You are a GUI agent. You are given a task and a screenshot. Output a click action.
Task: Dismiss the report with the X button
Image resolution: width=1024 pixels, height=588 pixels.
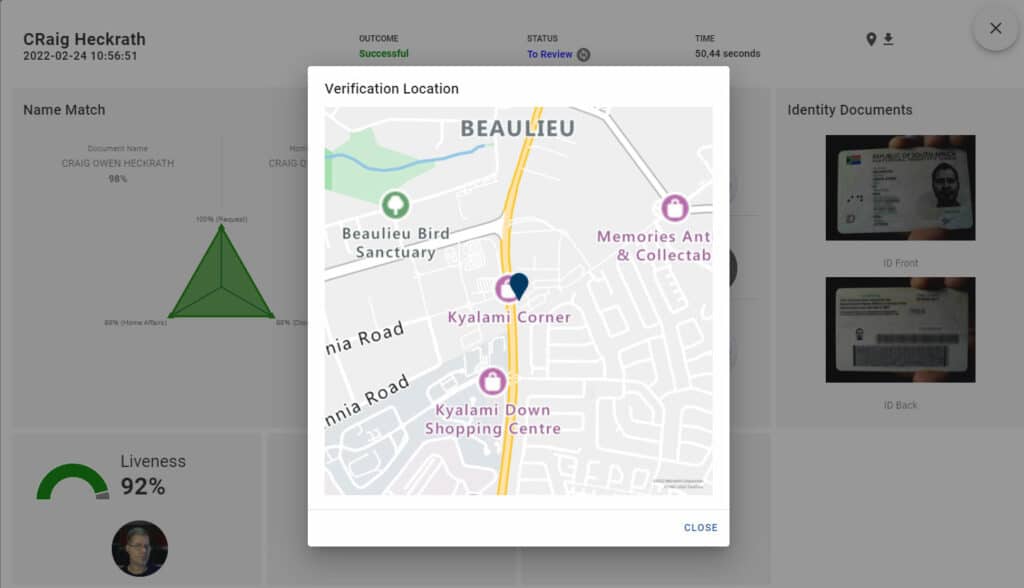995,29
